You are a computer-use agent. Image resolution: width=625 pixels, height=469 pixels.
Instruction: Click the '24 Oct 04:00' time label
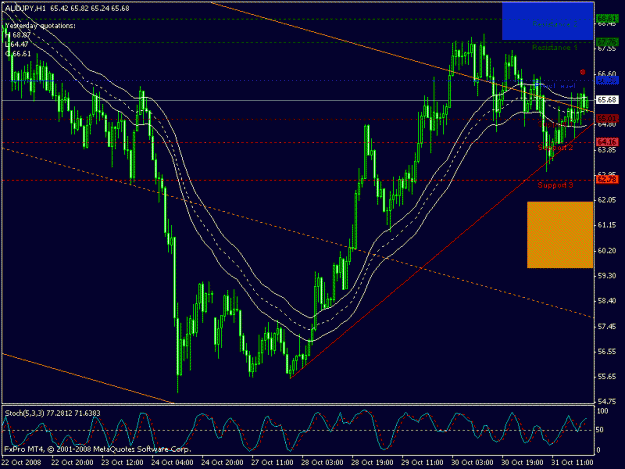(172, 462)
